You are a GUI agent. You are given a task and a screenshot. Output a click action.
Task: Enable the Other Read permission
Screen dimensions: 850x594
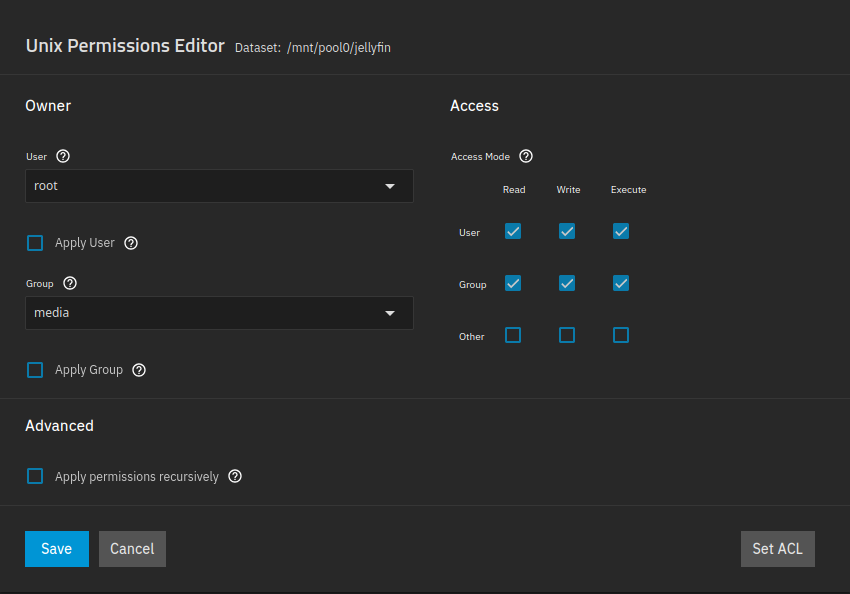coord(513,335)
